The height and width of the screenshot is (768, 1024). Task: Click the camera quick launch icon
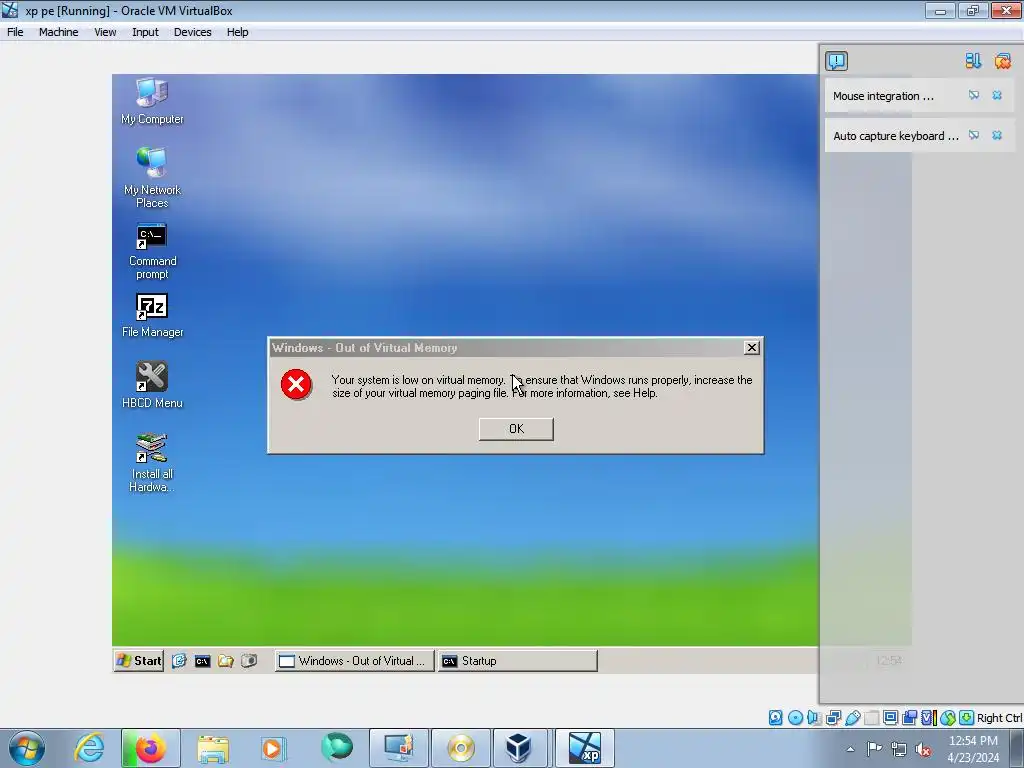click(249, 661)
